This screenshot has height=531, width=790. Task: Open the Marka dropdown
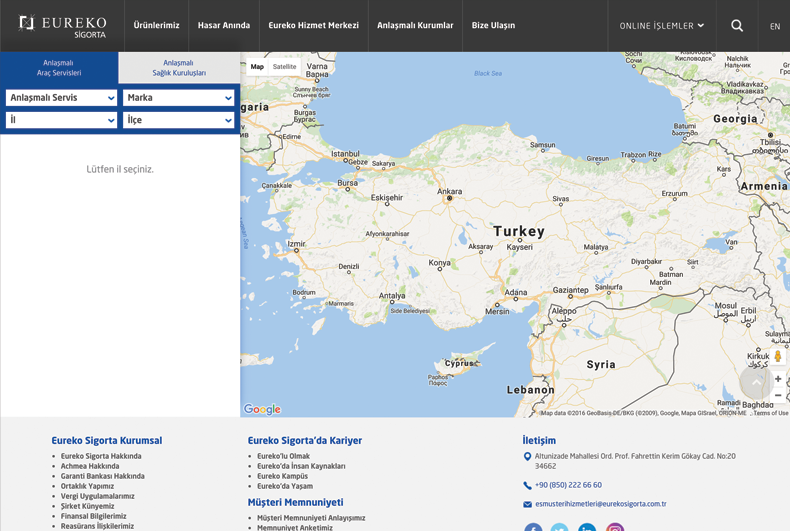[x=178, y=98]
